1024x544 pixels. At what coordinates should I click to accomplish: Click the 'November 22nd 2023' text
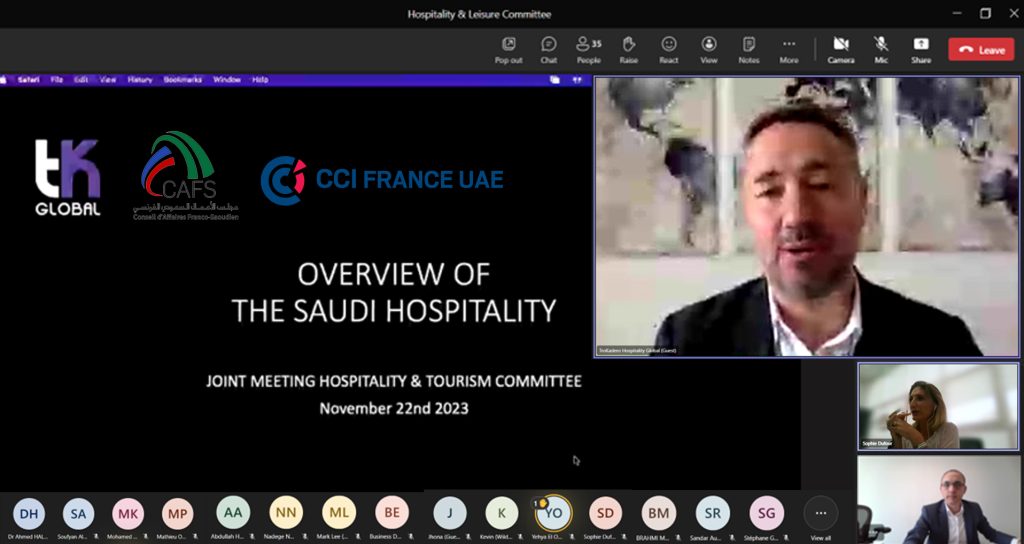pyautogui.click(x=394, y=408)
